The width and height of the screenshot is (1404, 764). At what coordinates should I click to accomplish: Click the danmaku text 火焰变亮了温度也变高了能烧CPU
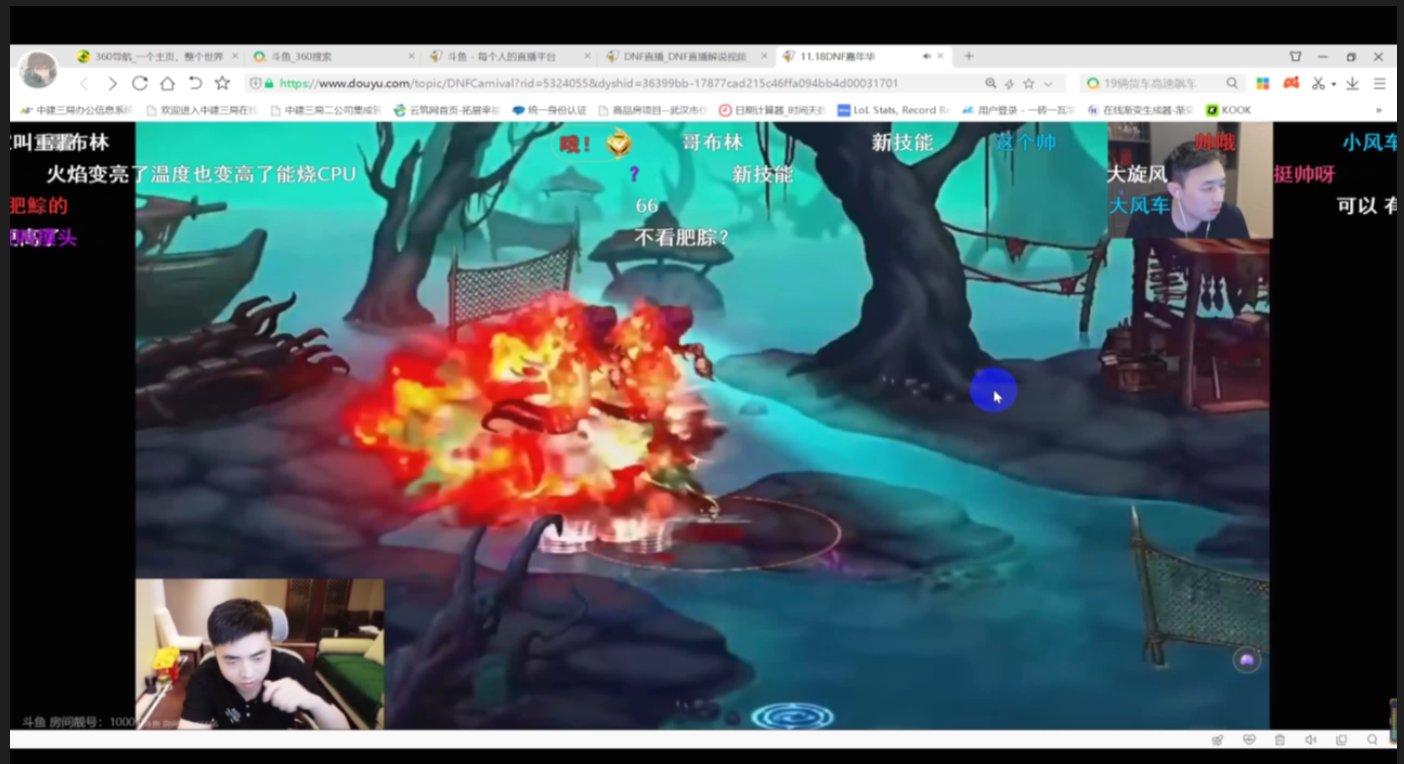click(x=201, y=174)
